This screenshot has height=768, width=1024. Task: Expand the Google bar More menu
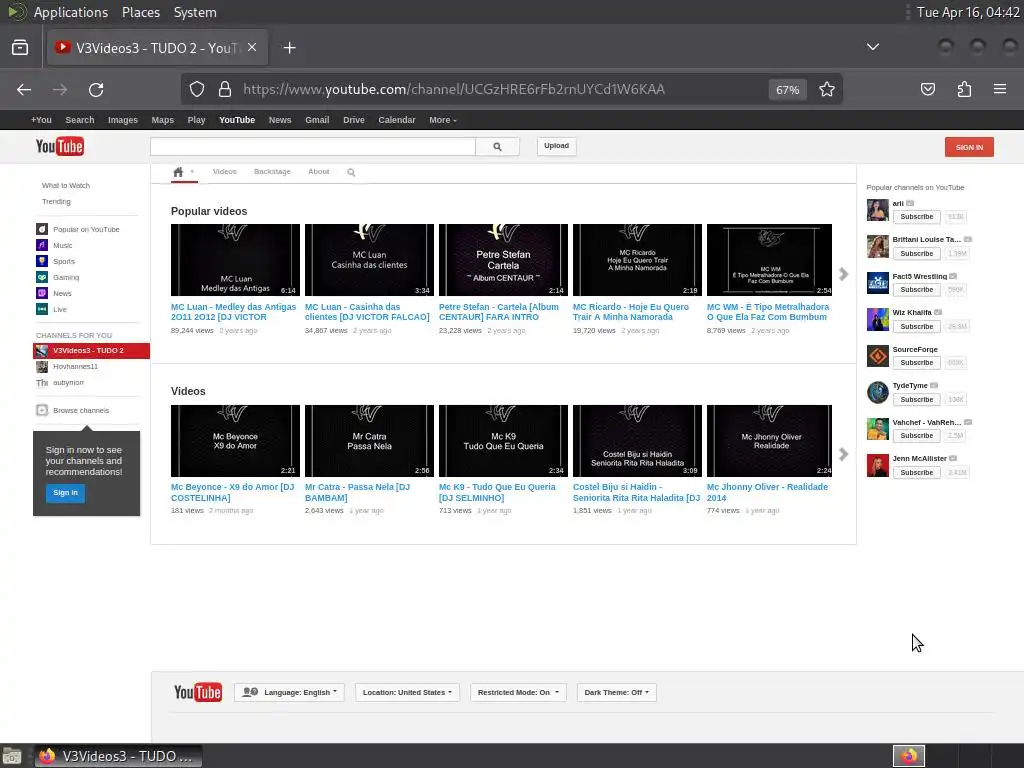coord(443,120)
